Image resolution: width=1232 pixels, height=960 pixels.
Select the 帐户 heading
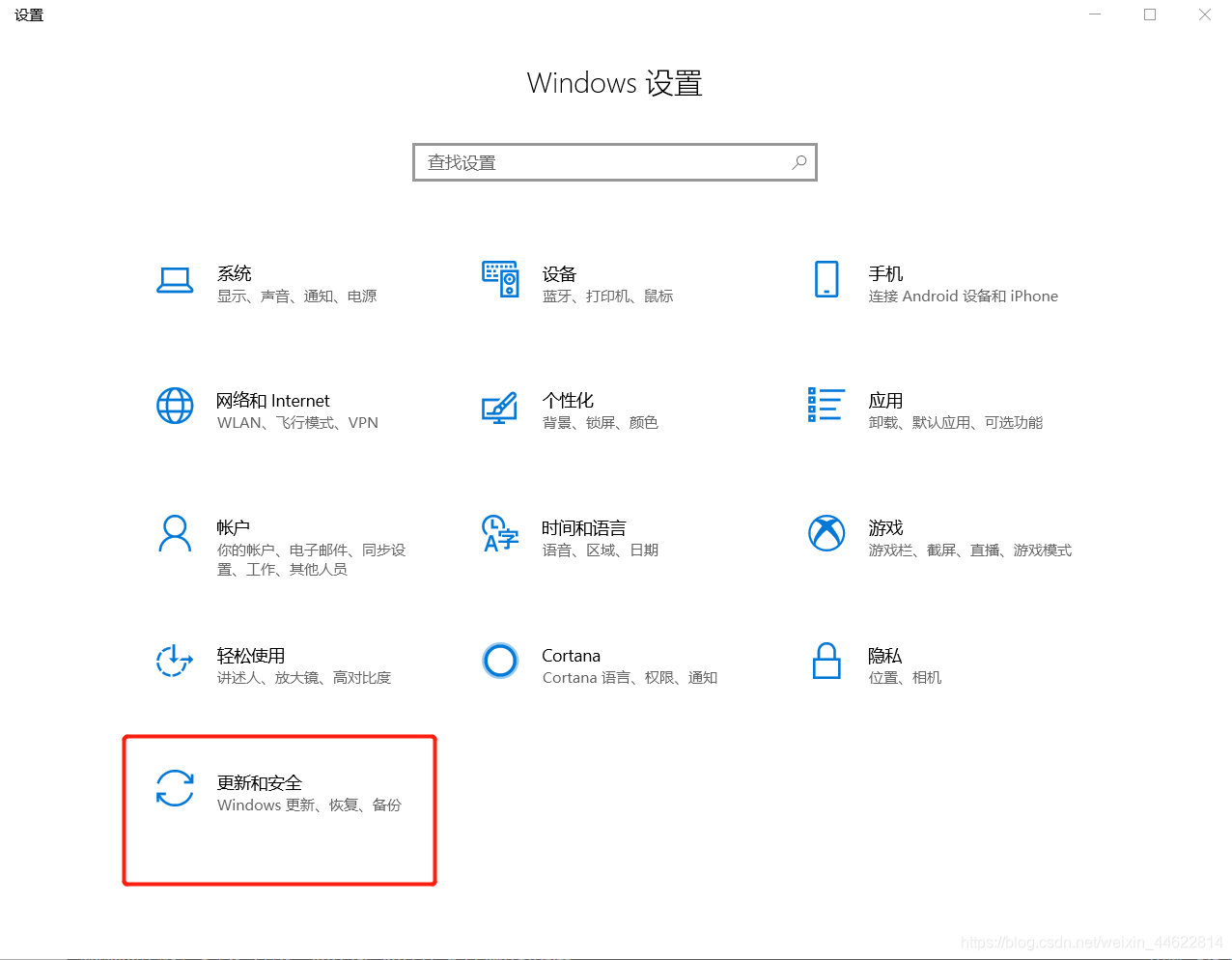coord(234,527)
